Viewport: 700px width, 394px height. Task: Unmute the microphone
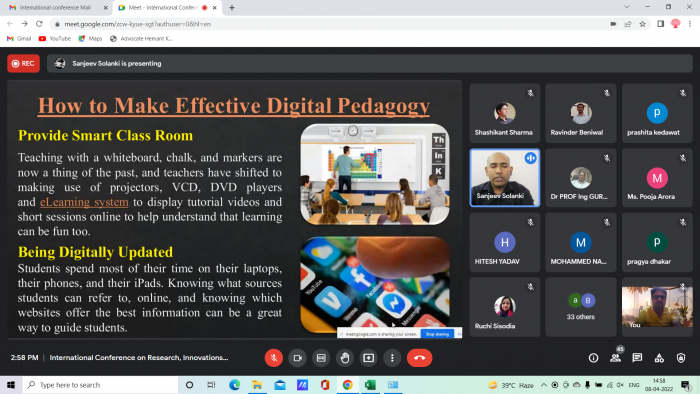point(274,358)
